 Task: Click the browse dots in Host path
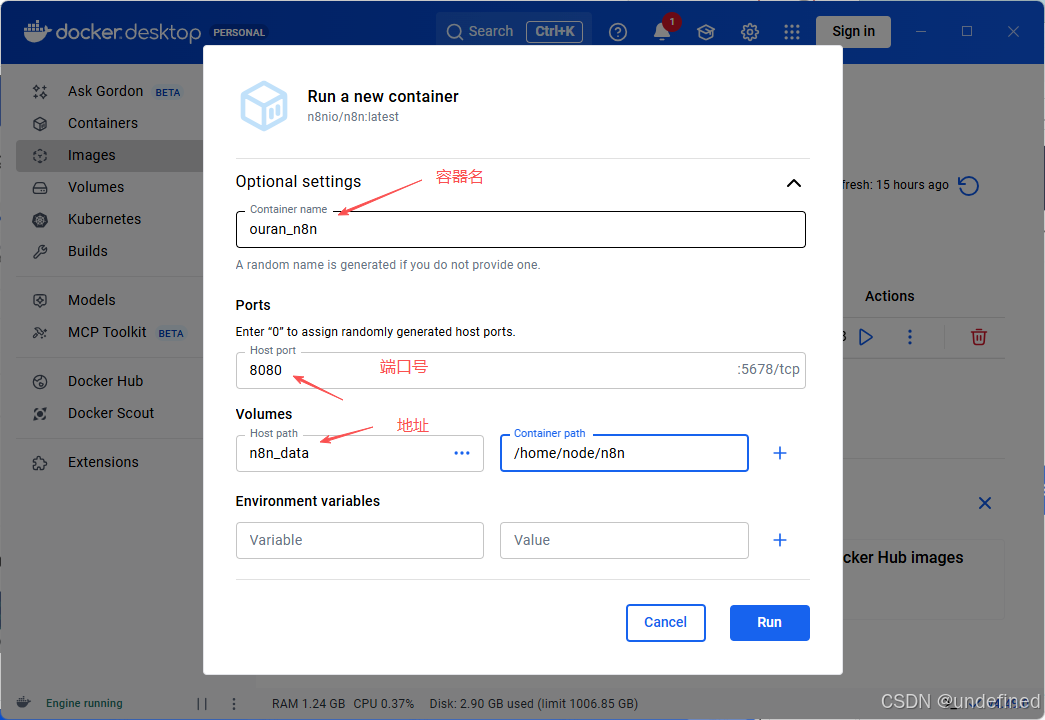coord(462,453)
